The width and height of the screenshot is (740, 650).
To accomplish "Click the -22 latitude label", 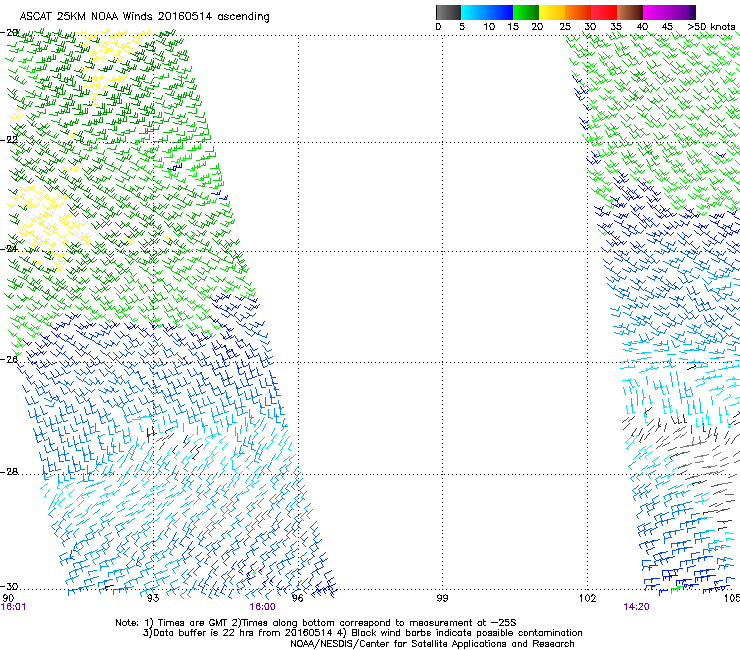I will [9, 140].
